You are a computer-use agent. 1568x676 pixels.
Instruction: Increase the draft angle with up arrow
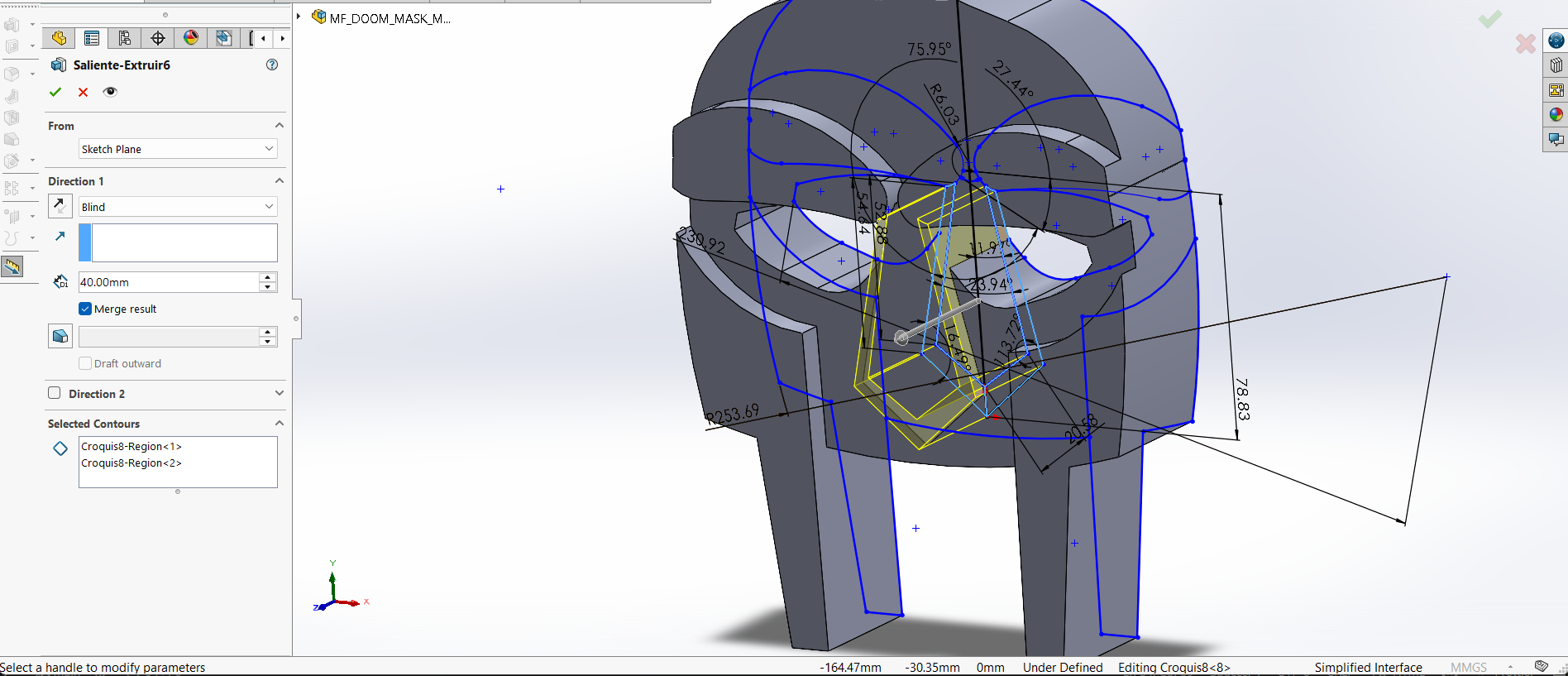click(268, 332)
